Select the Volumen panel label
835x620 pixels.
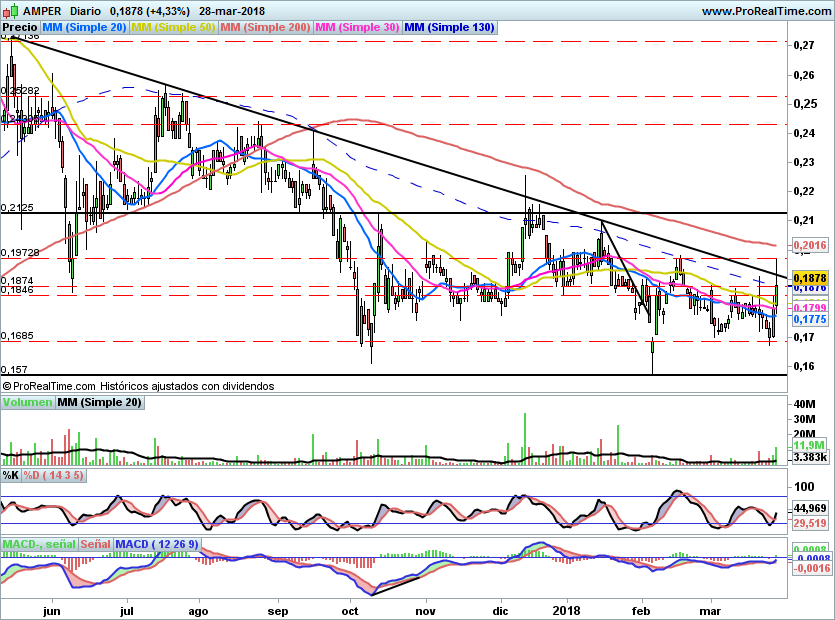(28, 403)
